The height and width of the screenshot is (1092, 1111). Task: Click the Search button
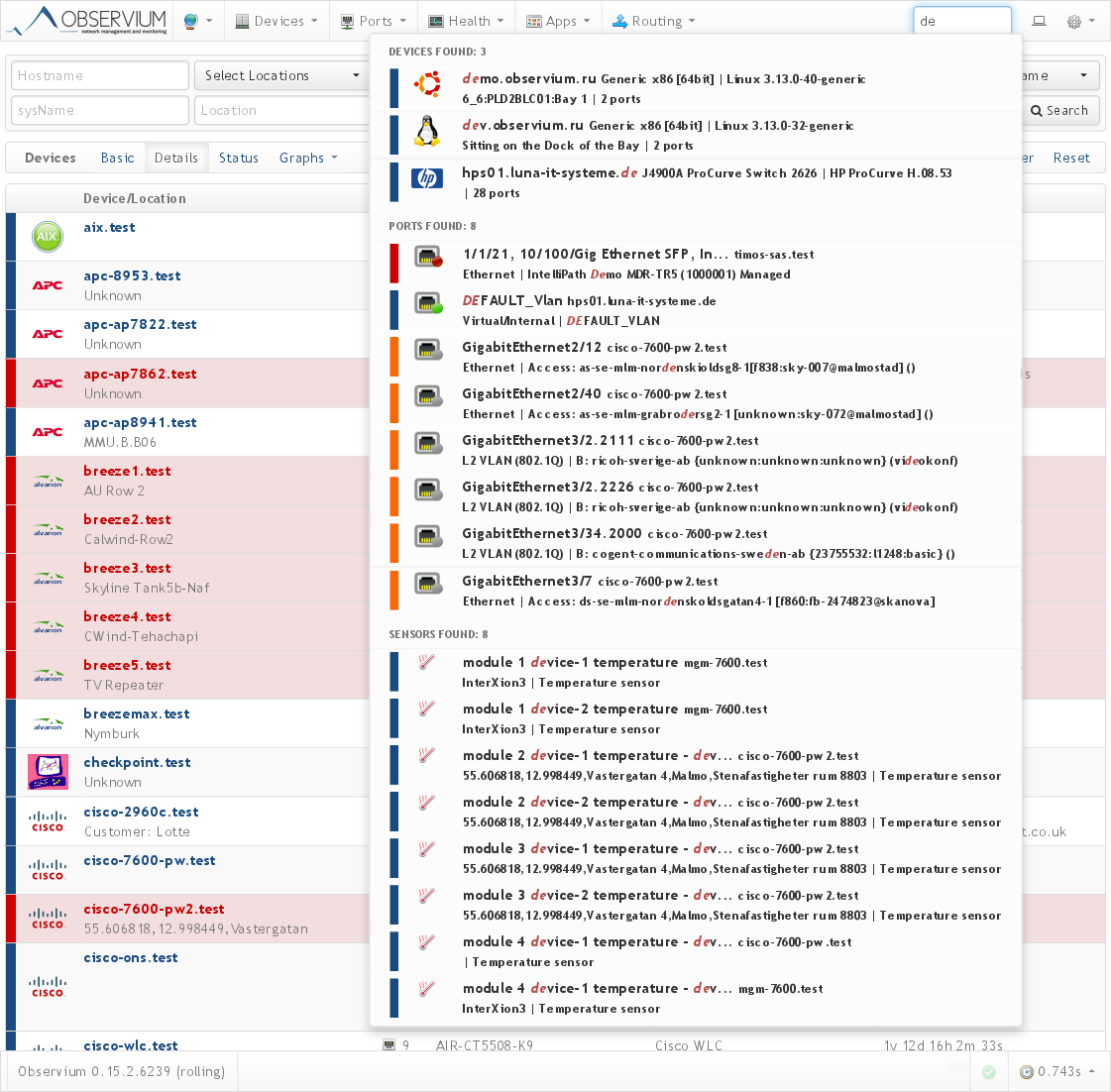pyautogui.click(x=1059, y=111)
